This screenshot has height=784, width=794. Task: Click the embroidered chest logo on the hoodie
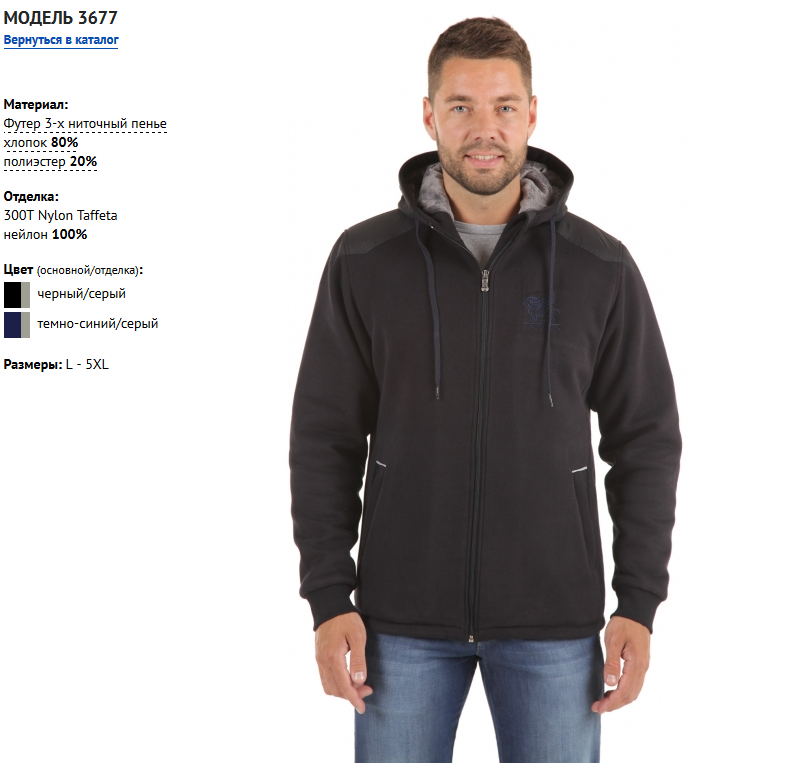click(541, 312)
